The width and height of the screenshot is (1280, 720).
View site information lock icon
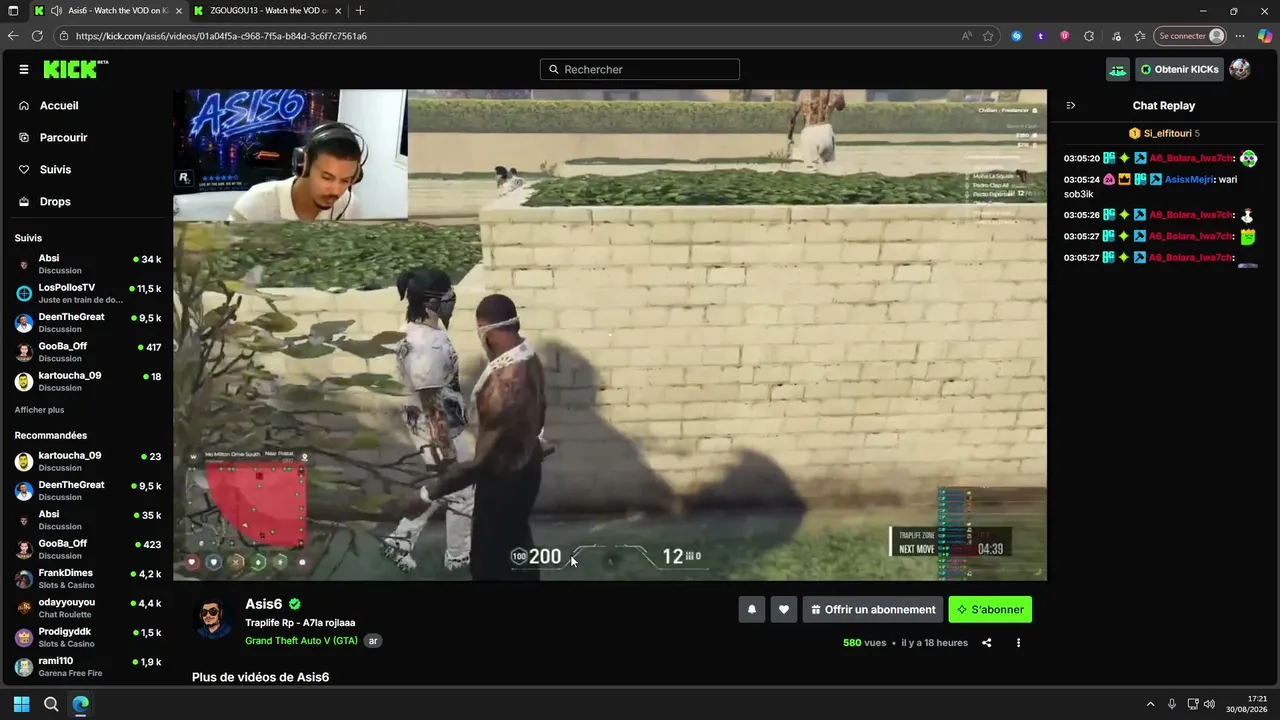64,36
